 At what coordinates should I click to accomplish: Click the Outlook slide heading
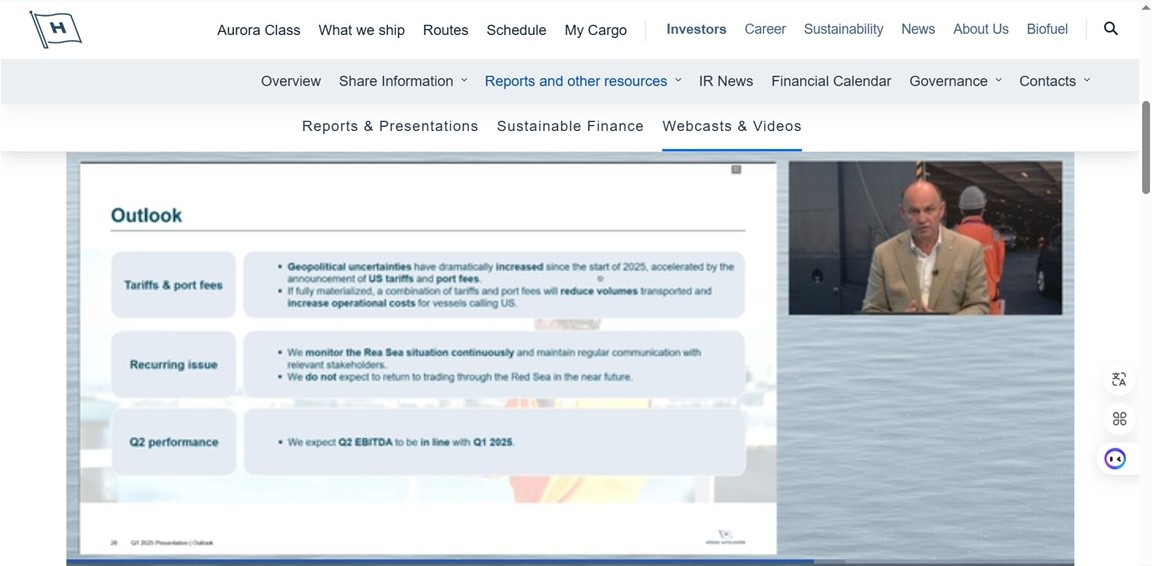click(x=146, y=215)
